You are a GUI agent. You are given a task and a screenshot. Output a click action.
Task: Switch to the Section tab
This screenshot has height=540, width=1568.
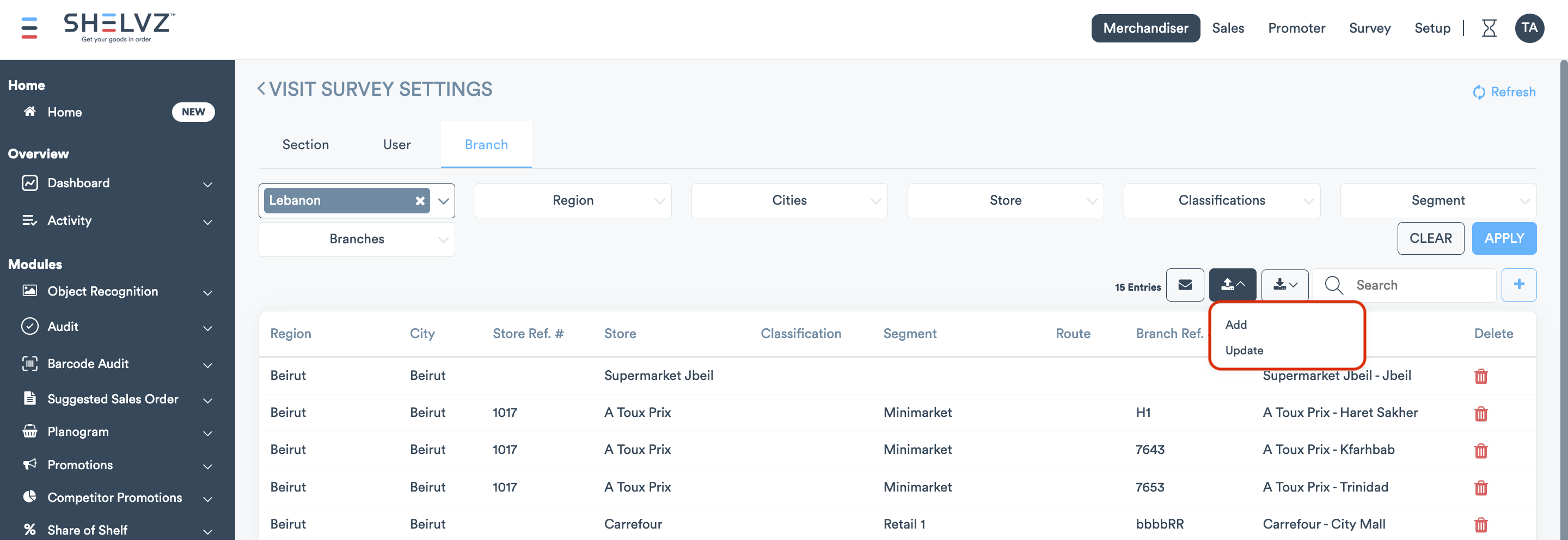[305, 145]
